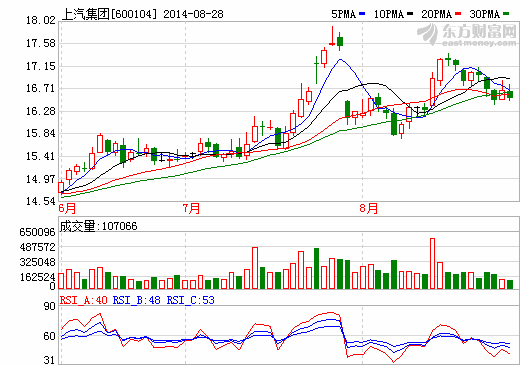Click the tallest green volume bar in late July
Viewport: 520px width, 365px height.
tap(316, 268)
